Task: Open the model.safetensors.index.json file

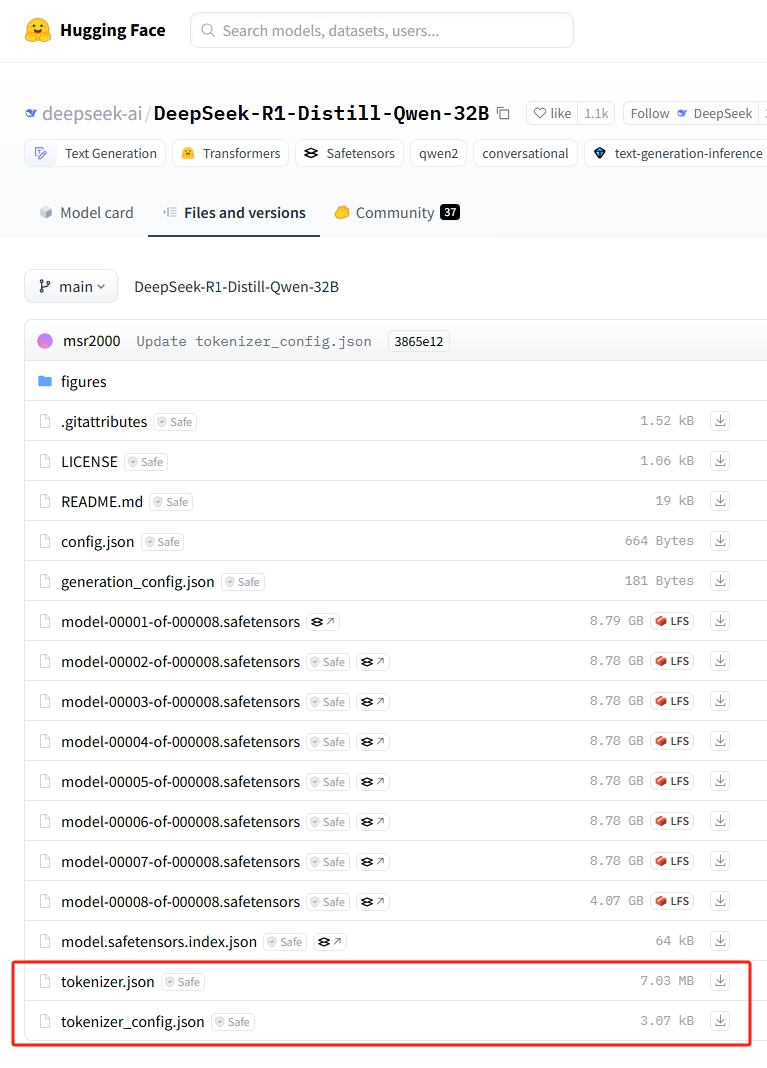Action: click(x=159, y=942)
